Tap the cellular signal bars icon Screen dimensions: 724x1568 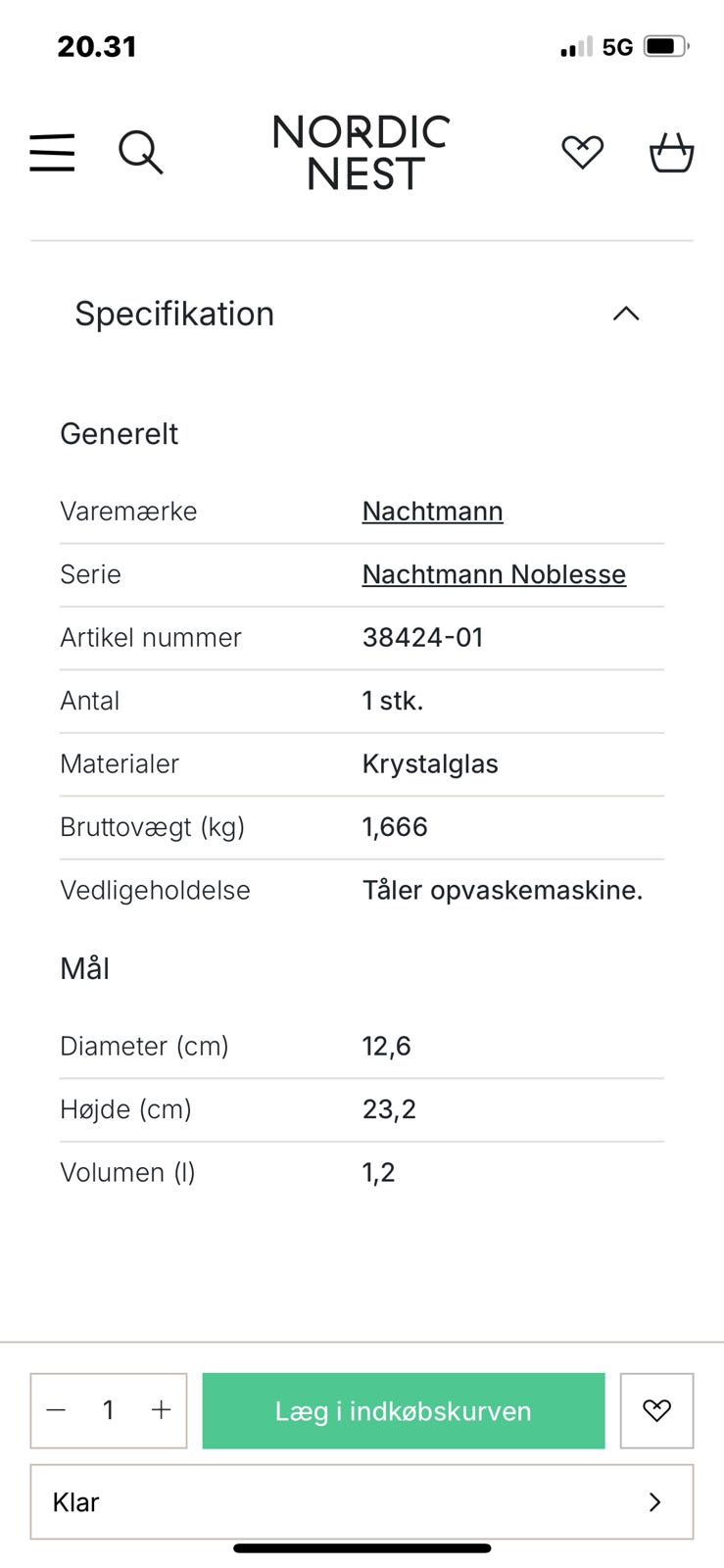[x=576, y=47]
